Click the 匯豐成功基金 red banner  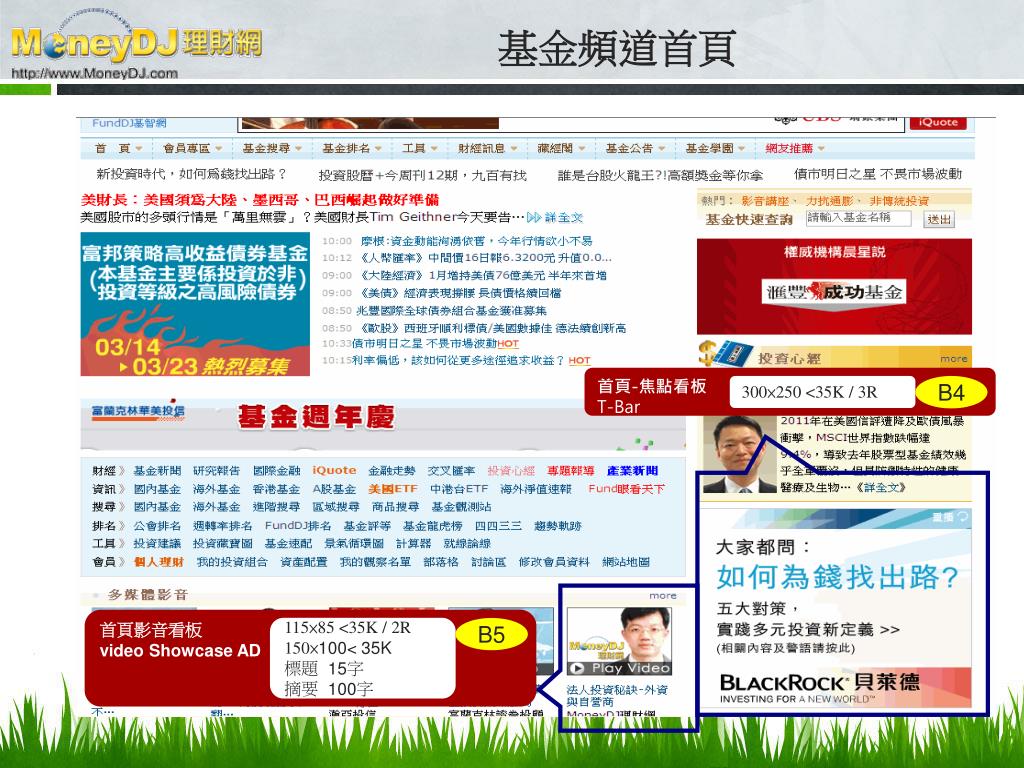click(834, 286)
